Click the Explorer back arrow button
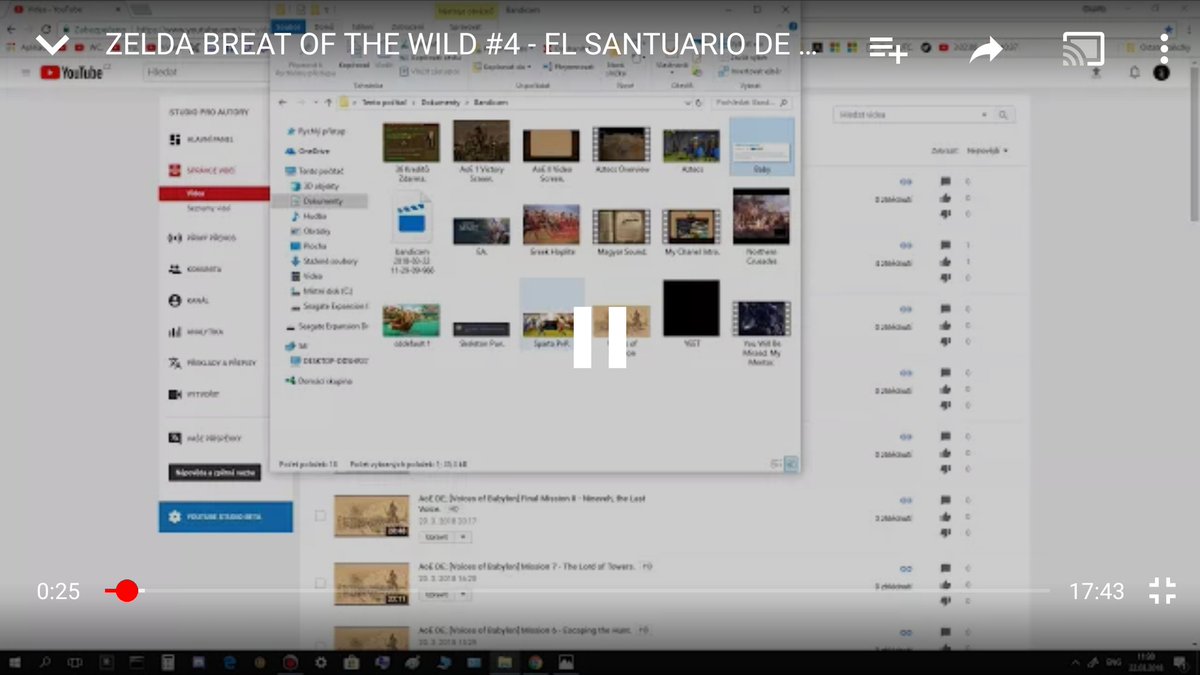 [x=283, y=102]
